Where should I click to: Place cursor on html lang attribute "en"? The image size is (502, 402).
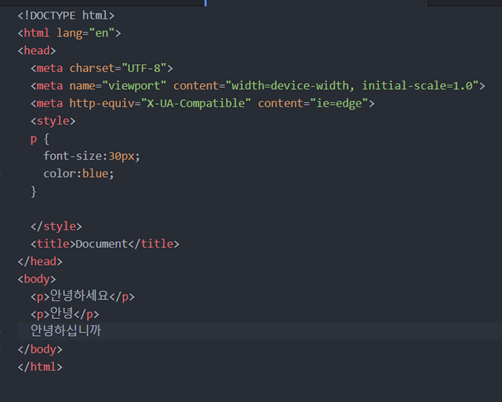point(102,33)
